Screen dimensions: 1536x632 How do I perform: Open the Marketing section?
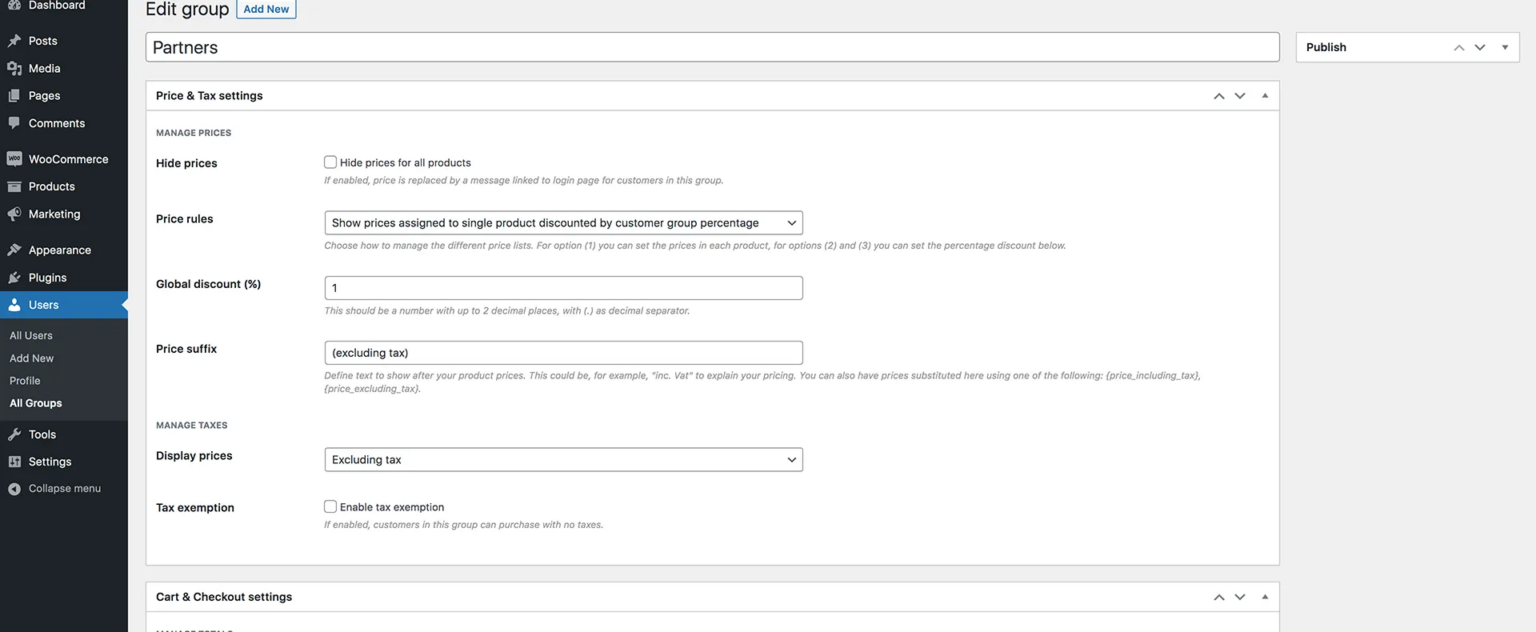pos(53,213)
